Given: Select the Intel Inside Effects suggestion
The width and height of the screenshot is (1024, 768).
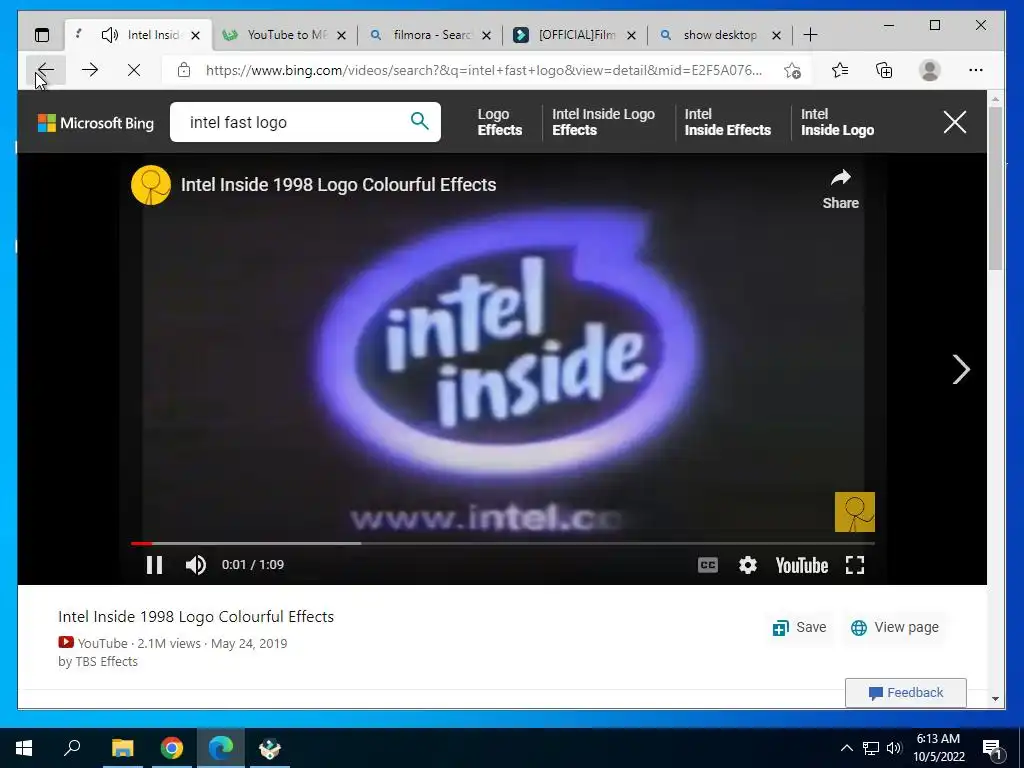Looking at the screenshot, I should [x=728, y=122].
